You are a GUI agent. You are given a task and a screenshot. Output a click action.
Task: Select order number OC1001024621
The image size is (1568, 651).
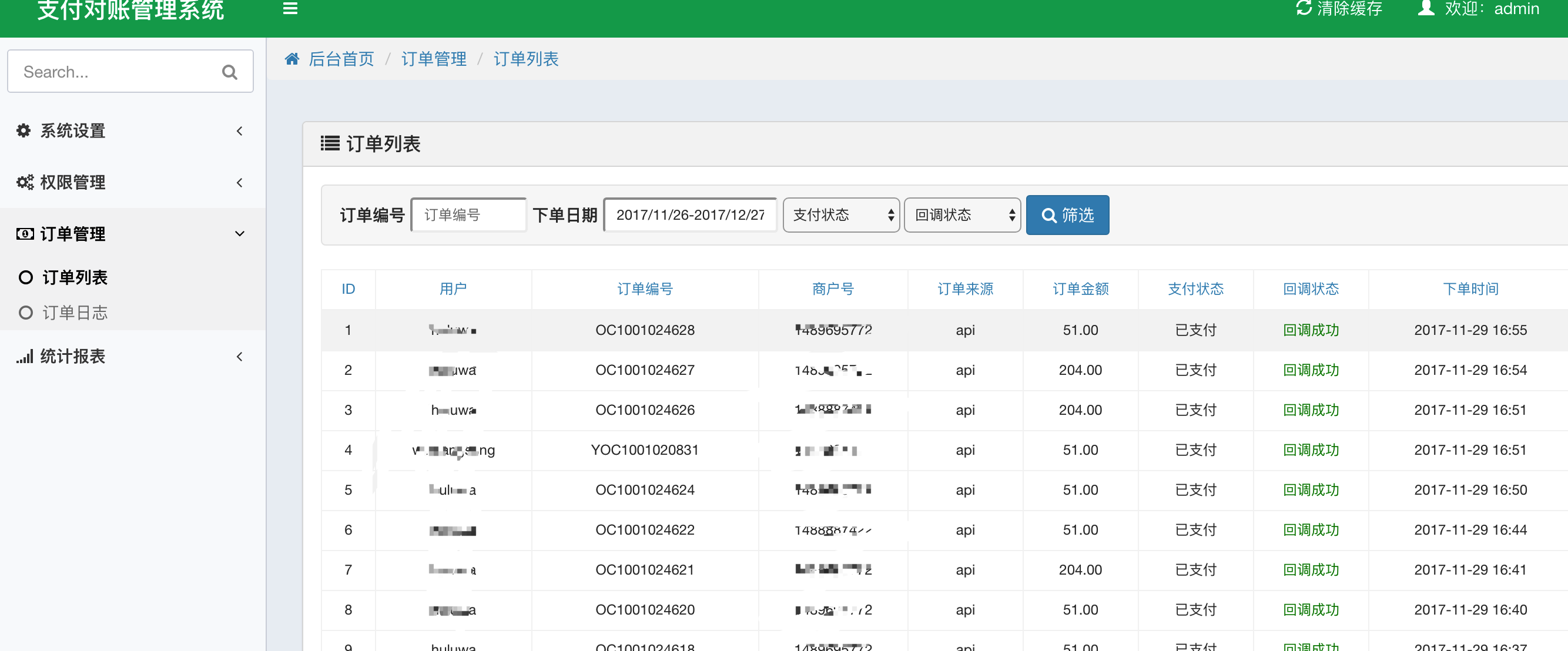645,570
